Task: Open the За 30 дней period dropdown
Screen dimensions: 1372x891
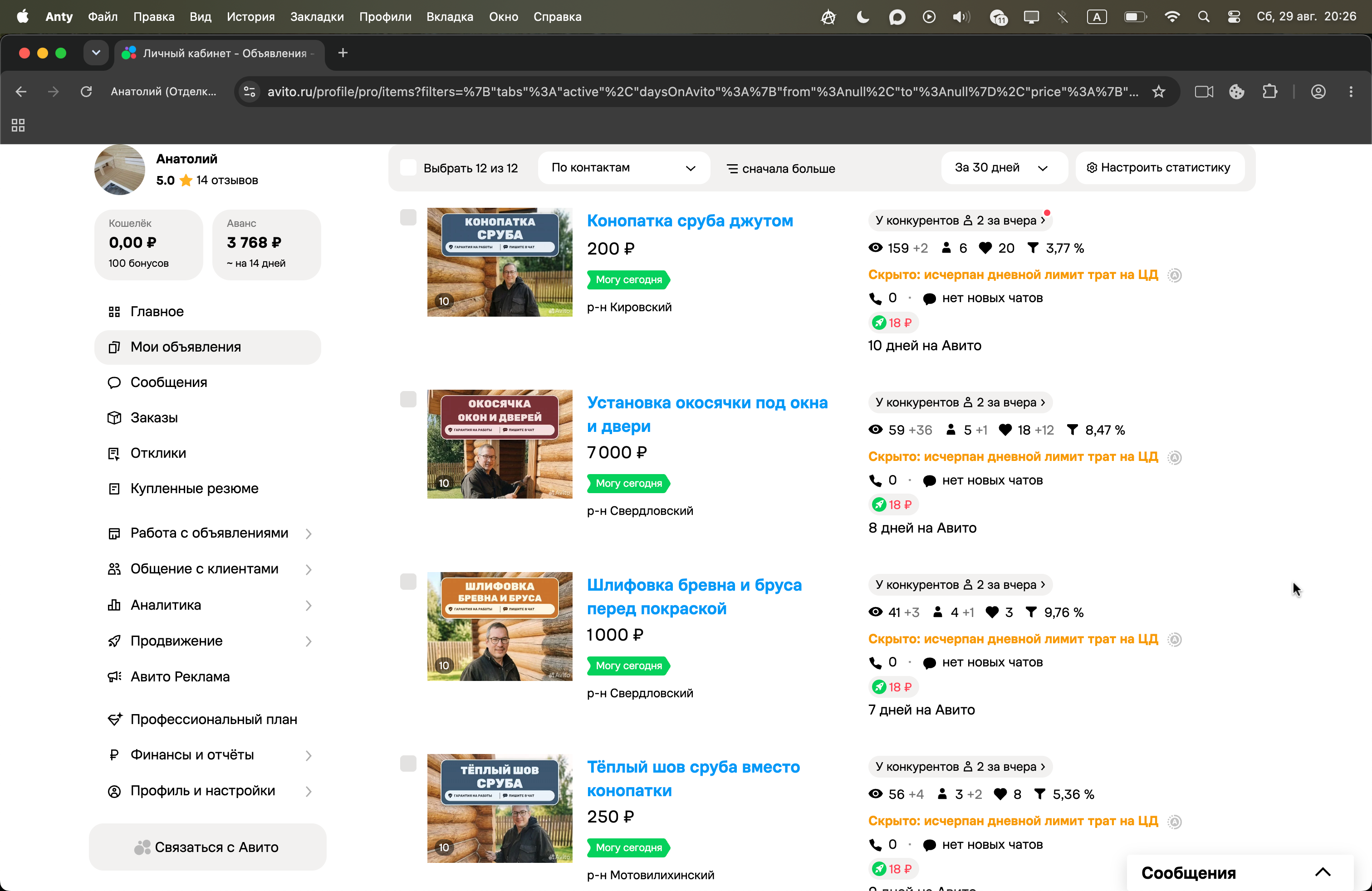Action: tap(1004, 168)
